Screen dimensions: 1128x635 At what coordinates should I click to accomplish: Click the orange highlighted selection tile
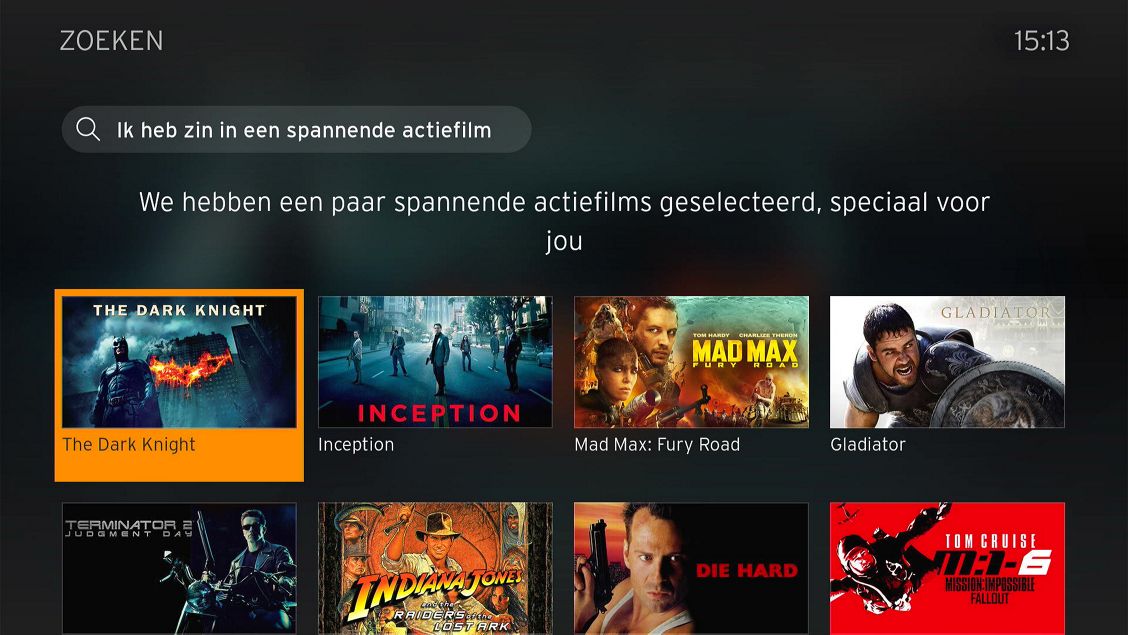point(179,385)
